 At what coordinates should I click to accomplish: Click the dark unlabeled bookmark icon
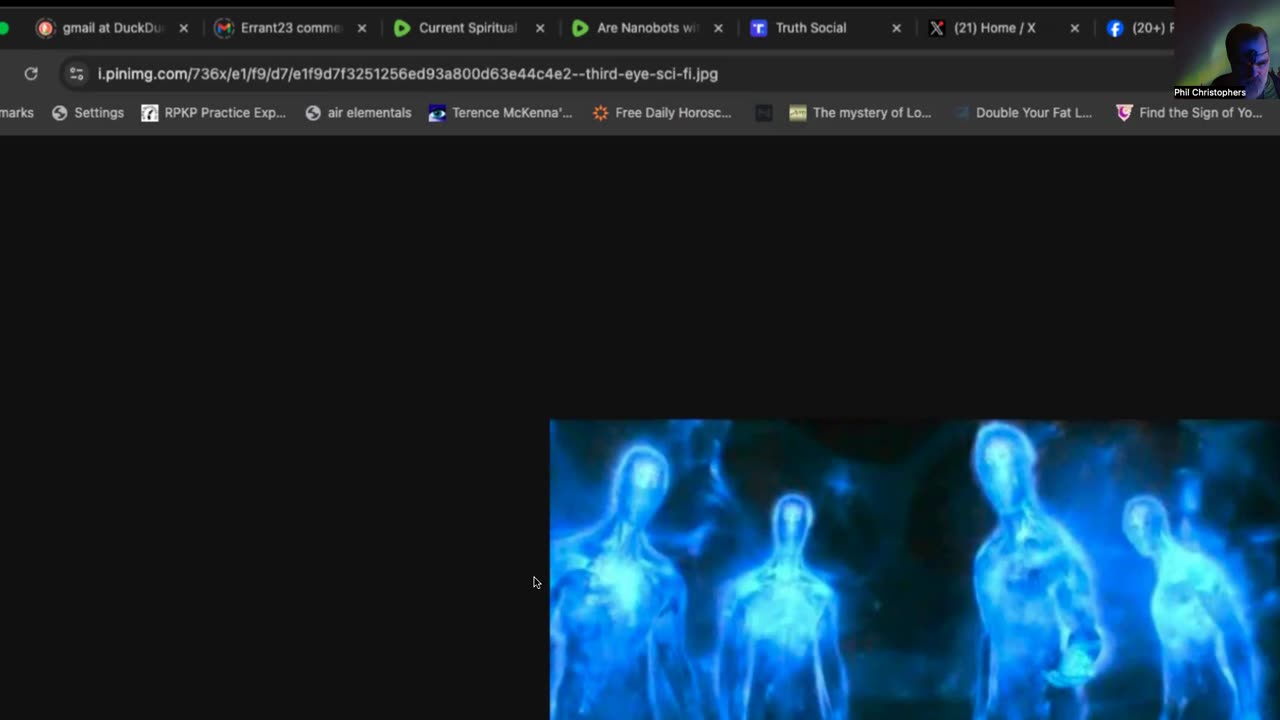coord(764,113)
